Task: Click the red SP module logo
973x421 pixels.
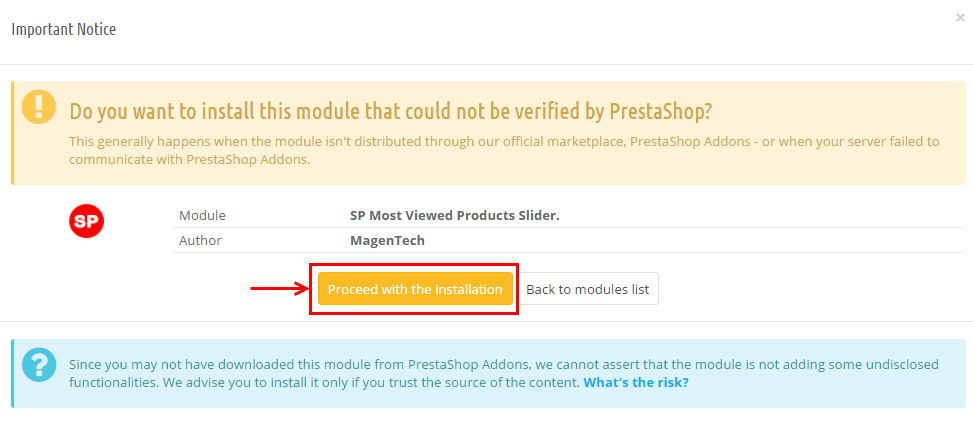Action: point(86,221)
